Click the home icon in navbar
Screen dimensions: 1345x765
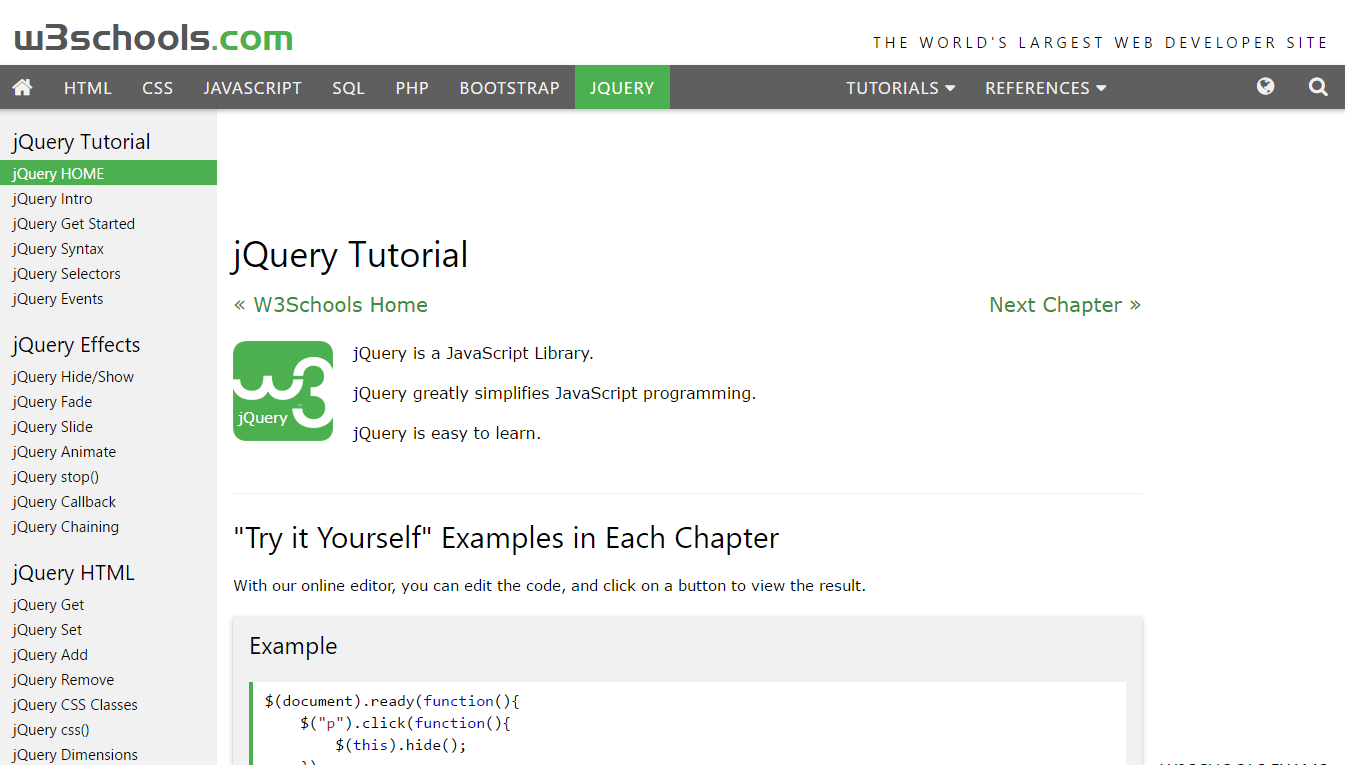tap(22, 87)
